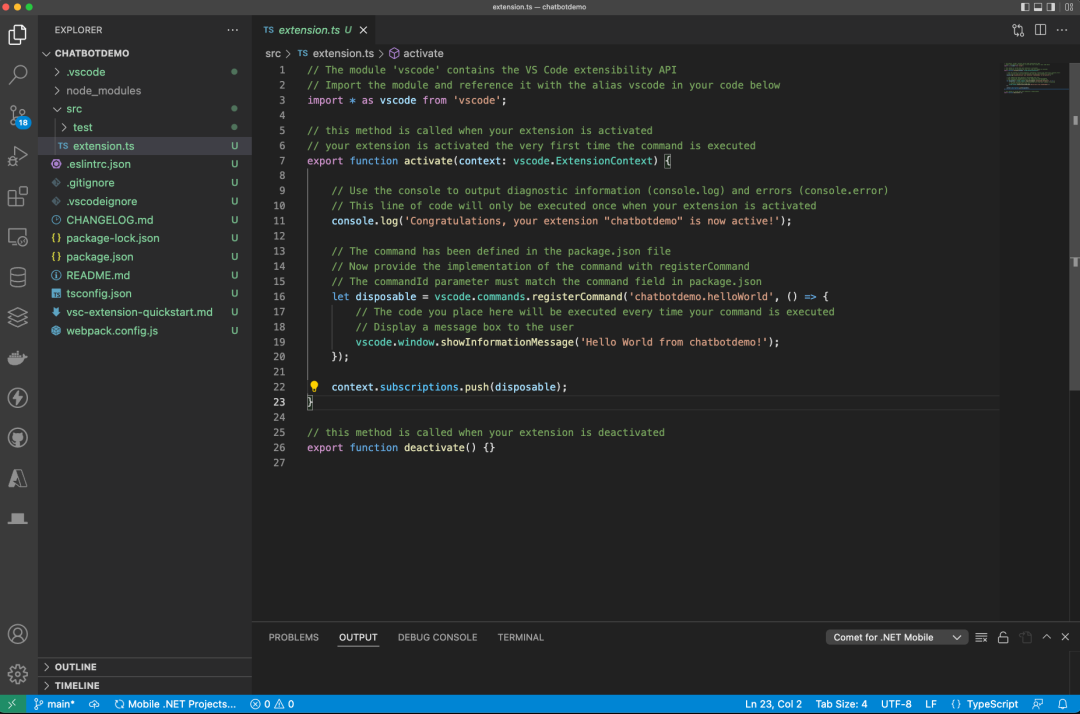Open the Manage settings gear
The width and height of the screenshot is (1080, 714).
pos(18,674)
